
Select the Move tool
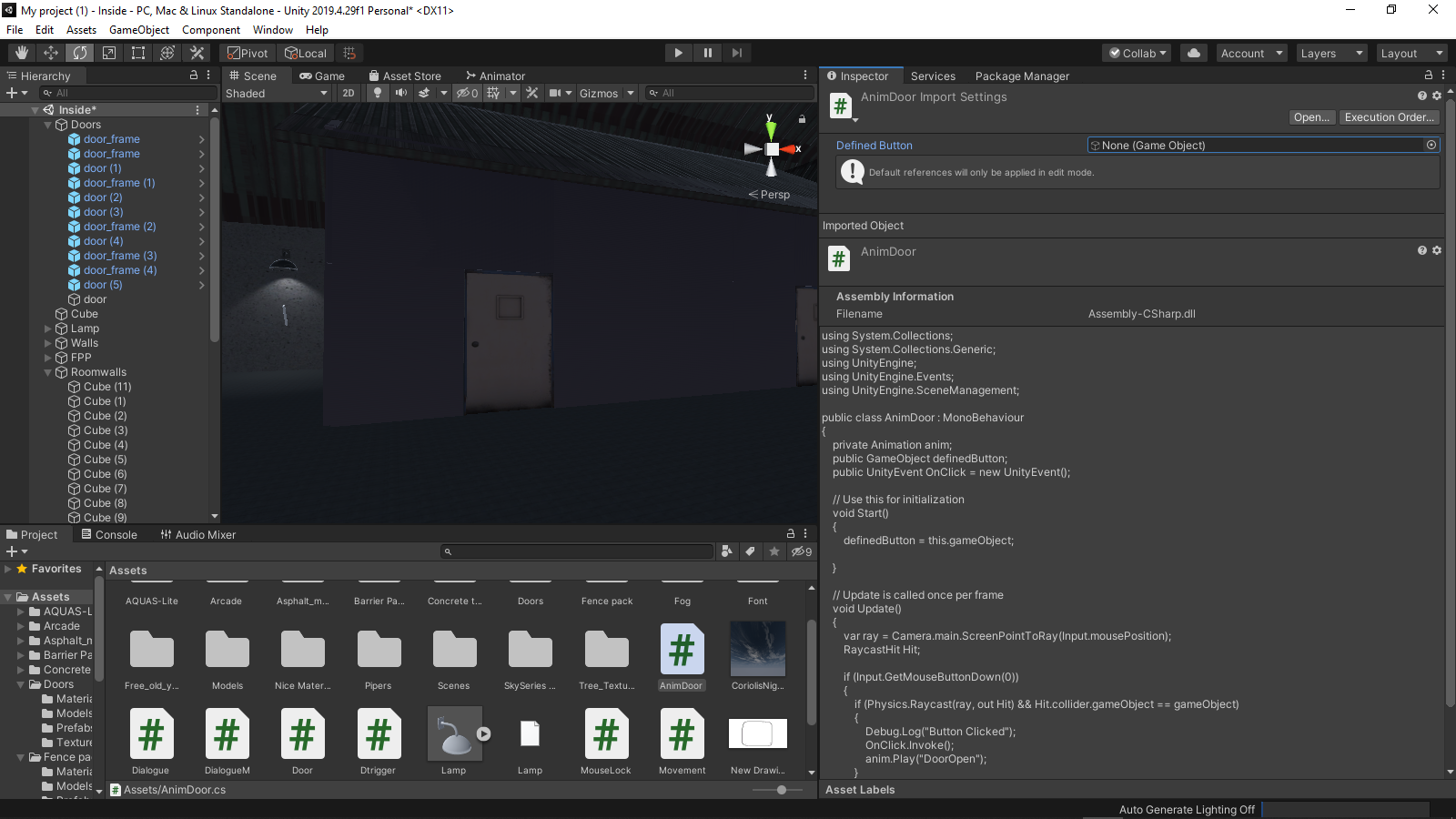[x=51, y=53]
